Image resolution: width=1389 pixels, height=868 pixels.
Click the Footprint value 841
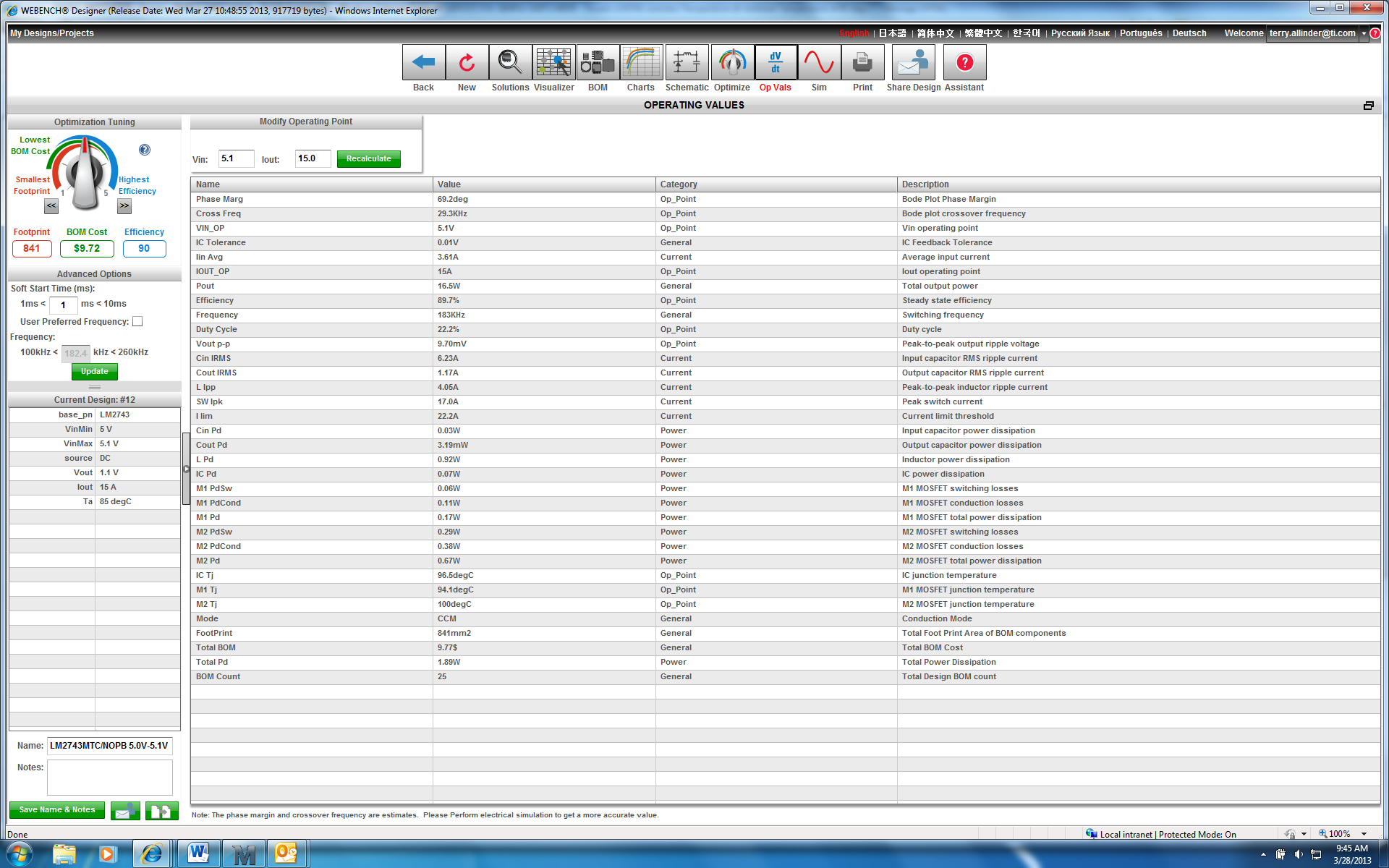tap(32, 249)
